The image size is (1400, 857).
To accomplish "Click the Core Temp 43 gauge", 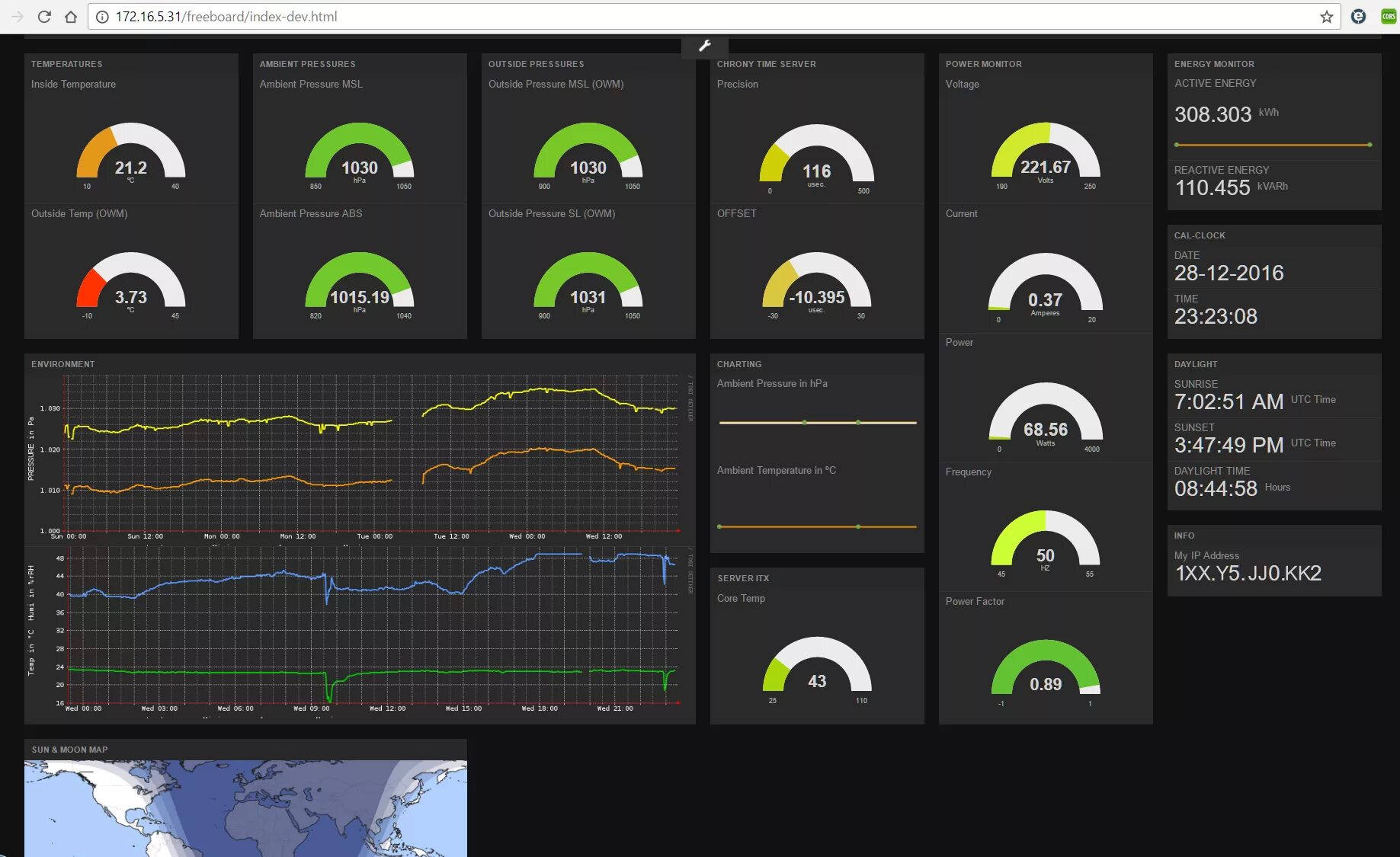I will coord(817,670).
